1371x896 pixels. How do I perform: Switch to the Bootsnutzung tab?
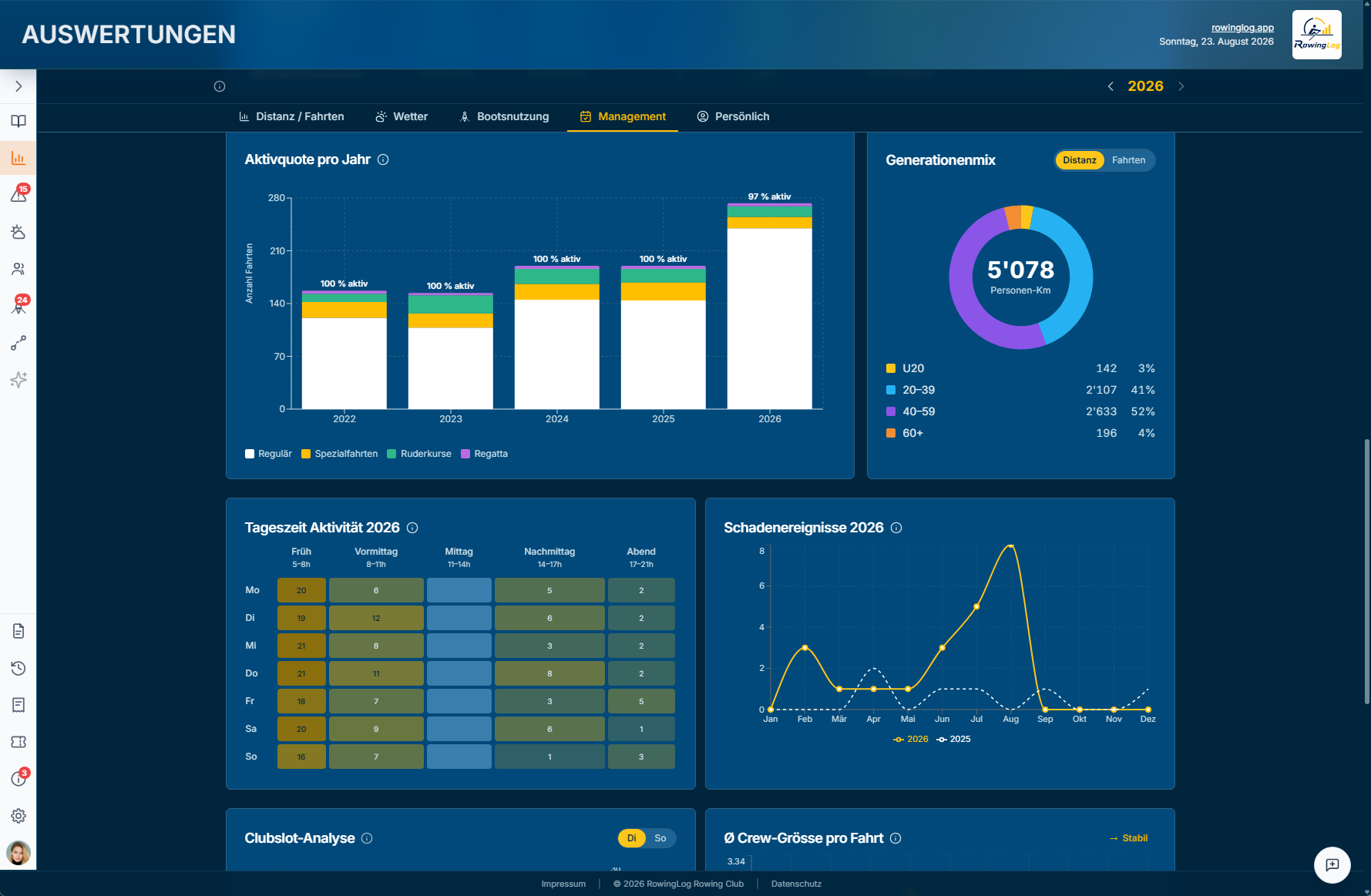click(x=504, y=116)
